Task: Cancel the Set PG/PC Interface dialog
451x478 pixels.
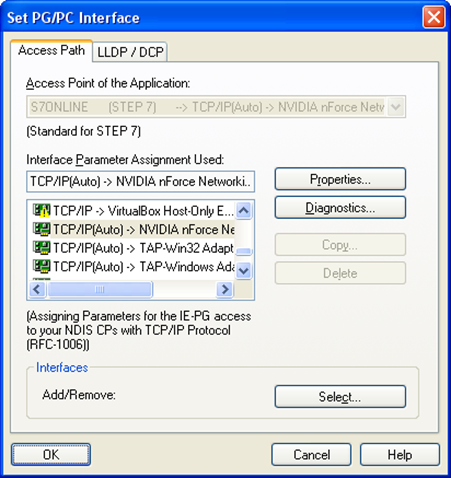Action: tap(311, 455)
